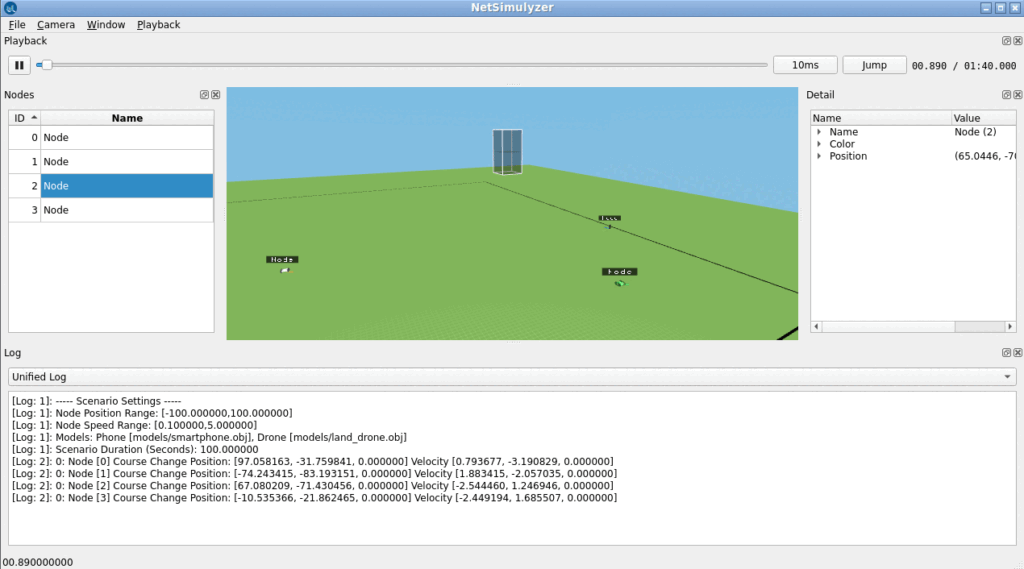Image resolution: width=1024 pixels, height=569 pixels.
Task: Open the Playback menu
Action: point(158,24)
